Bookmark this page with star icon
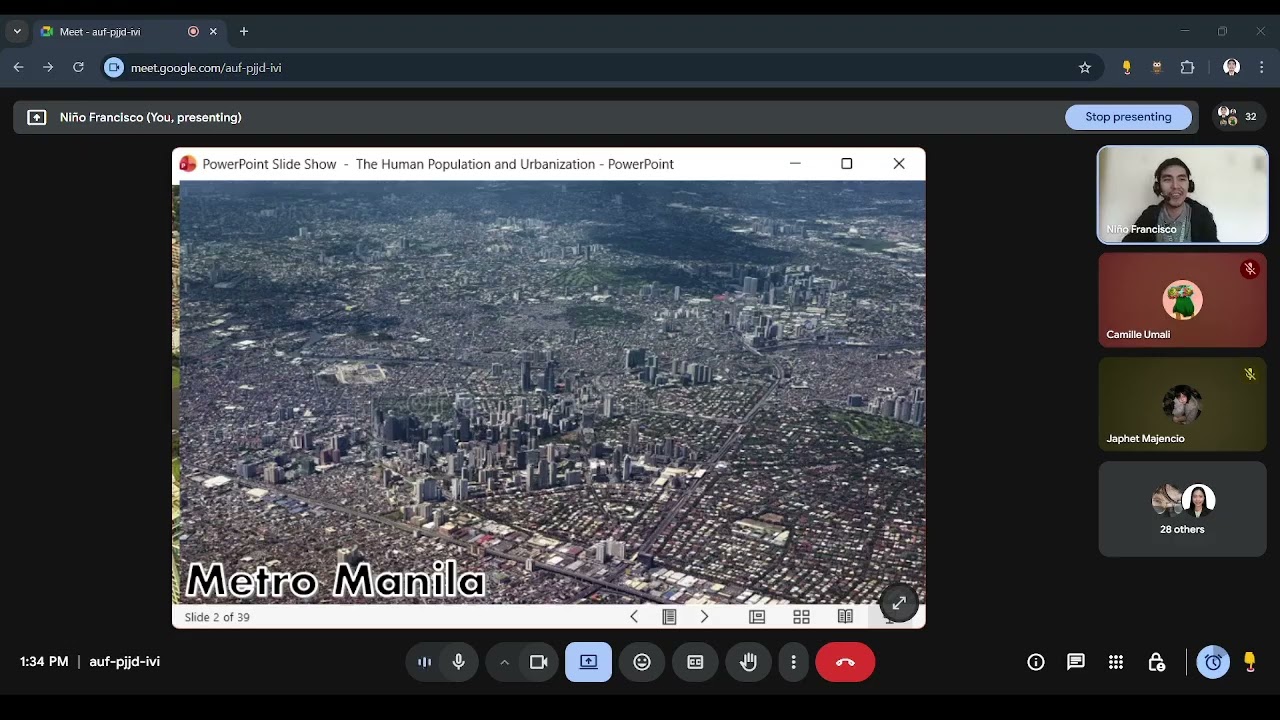The image size is (1280, 720). pyautogui.click(x=1085, y=68)
